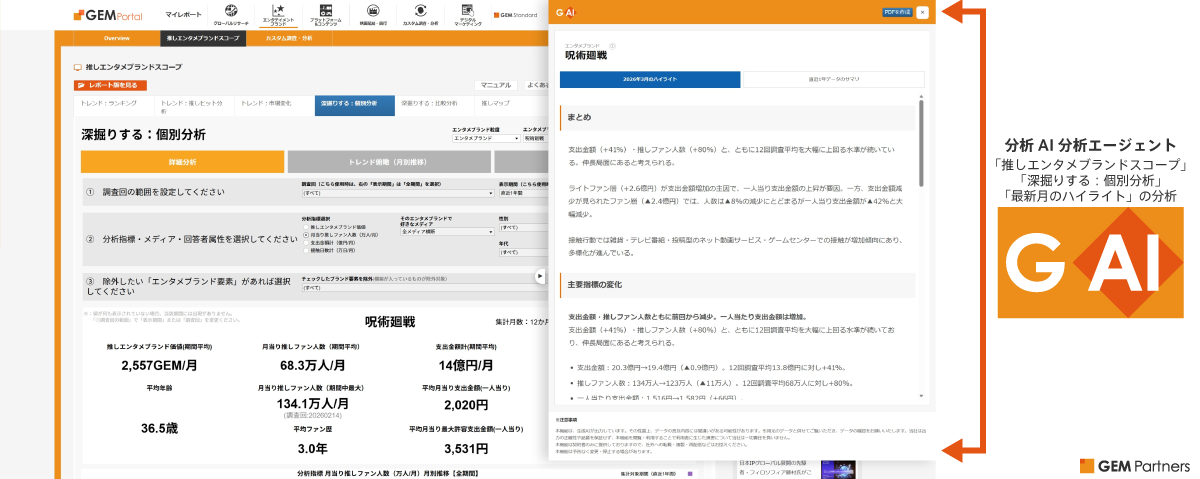Click the 134.1万人/月 value
This screenshot has height=479, width=1200.
coord(313,403)
